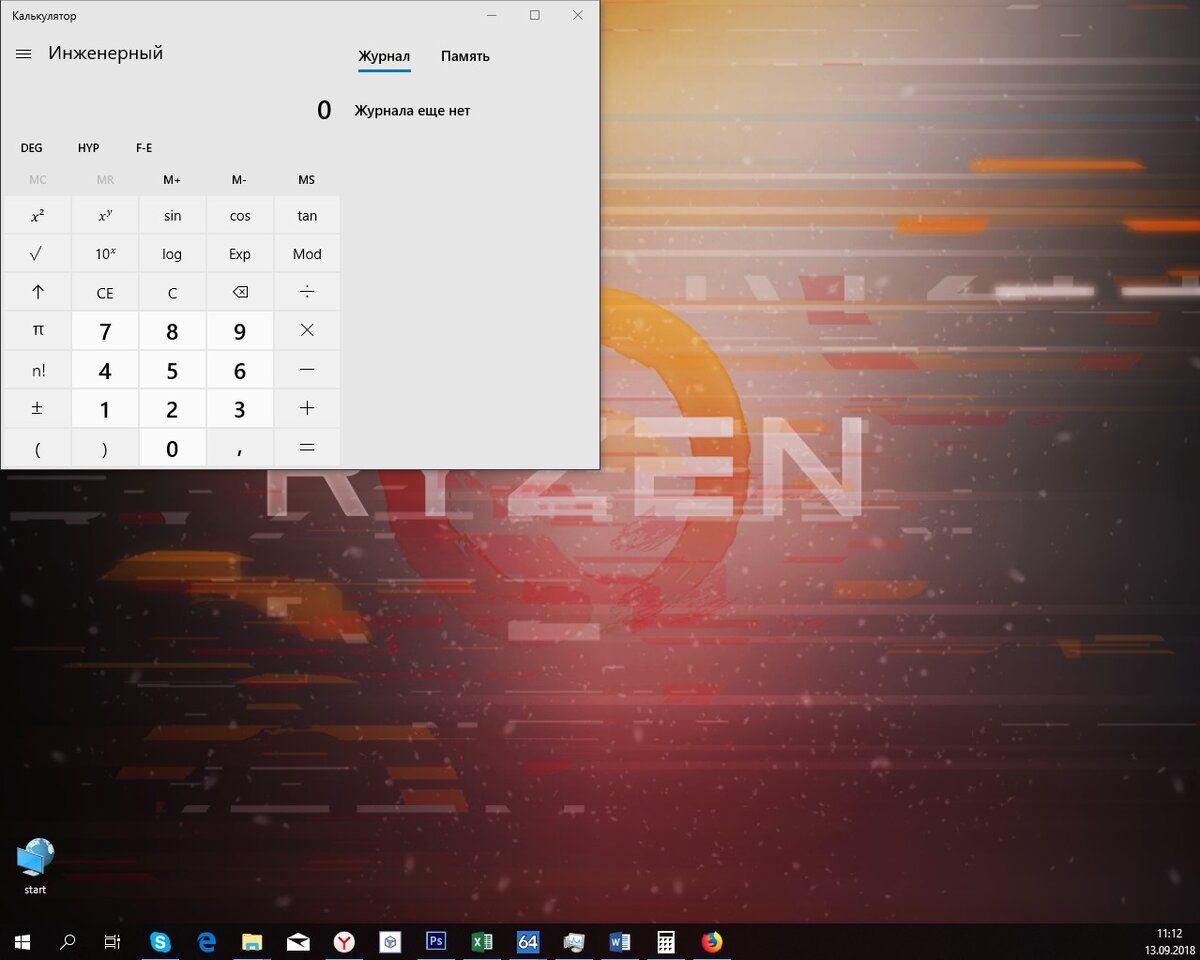Open taskbar search magnifier
1200x960 pixels.
(x=68, y=941)
